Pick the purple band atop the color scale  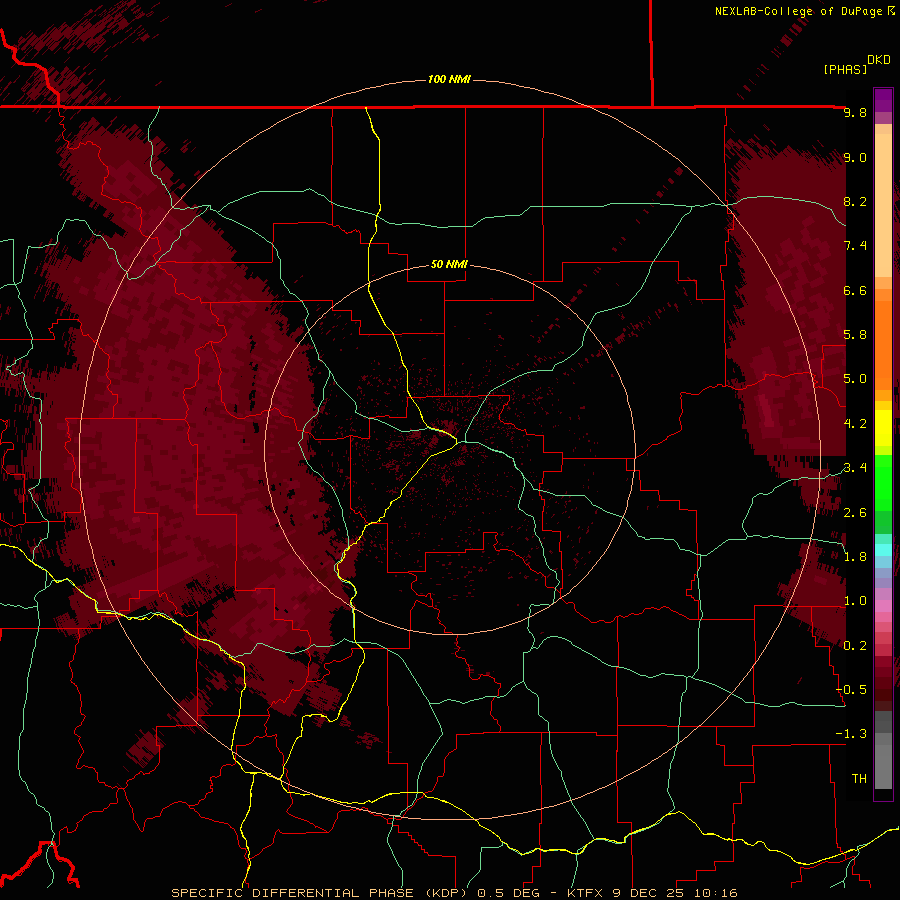(883, 100)
